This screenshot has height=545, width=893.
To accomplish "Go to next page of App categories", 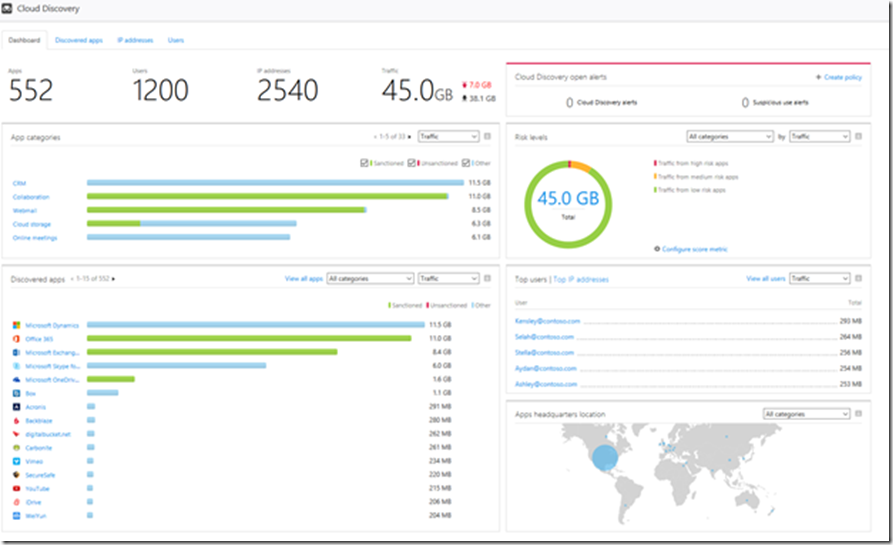I will pos(409,137).
